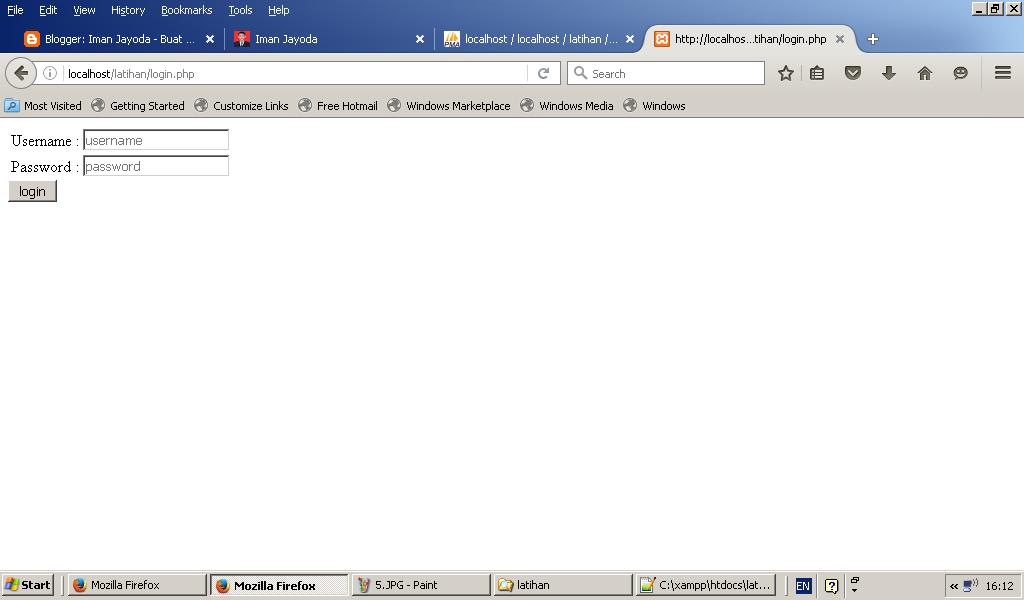Switch to the Iman Jayoda tab

click(x=328, y=39)
